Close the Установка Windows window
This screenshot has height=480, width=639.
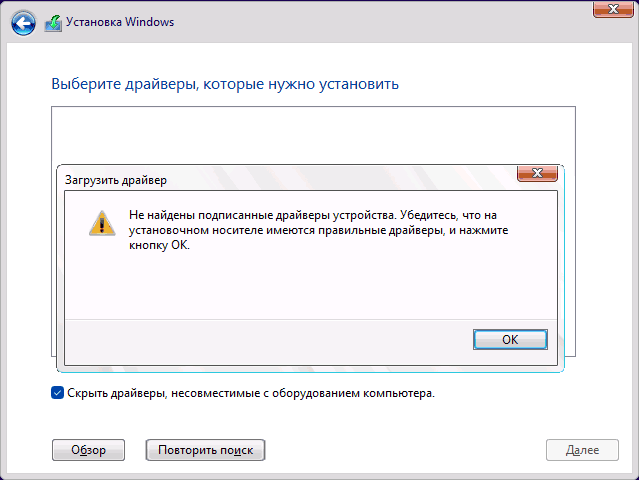coord(613,9)
